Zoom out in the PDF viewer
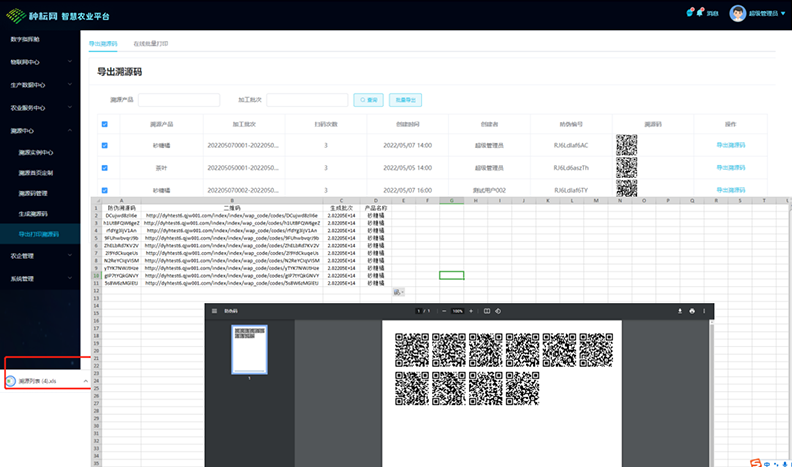792x467 pixels. coord(444,311)
